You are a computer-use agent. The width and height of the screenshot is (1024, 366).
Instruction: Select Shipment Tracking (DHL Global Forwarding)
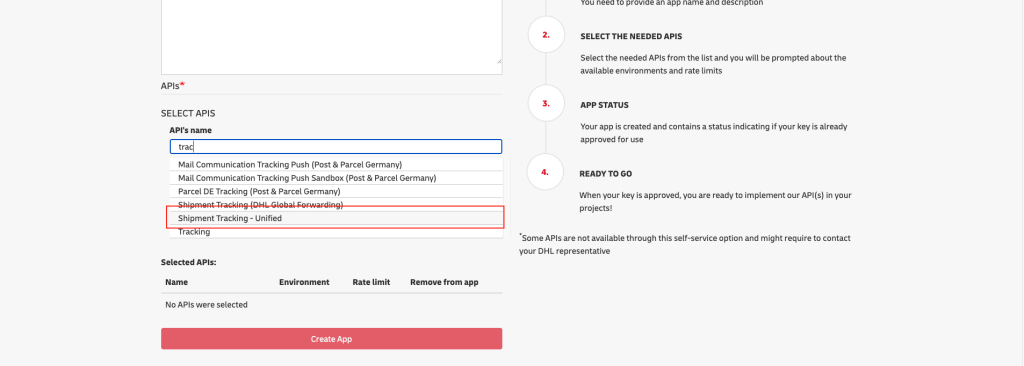point(336,205)
